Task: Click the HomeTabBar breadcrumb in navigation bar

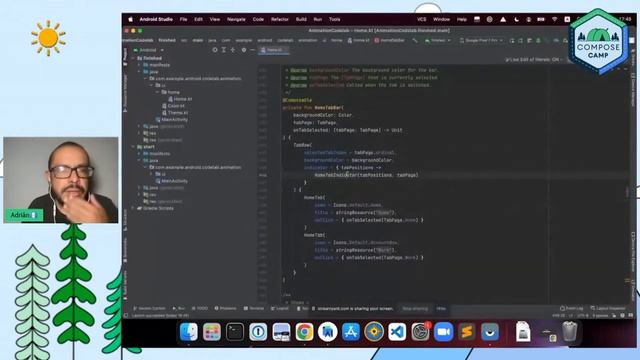Action: click(x=389, y=40)
